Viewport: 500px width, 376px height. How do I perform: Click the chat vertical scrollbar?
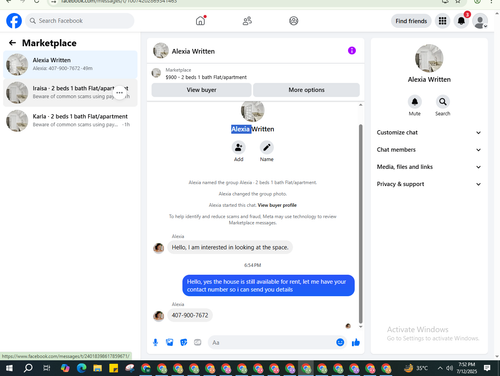tap(360, 223)
